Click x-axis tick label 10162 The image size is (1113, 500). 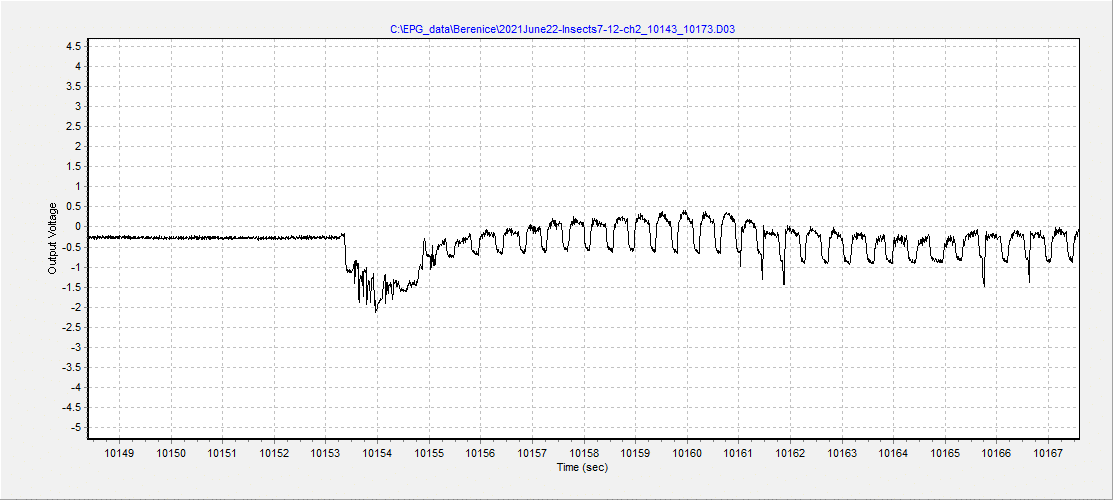click(790, 453)
